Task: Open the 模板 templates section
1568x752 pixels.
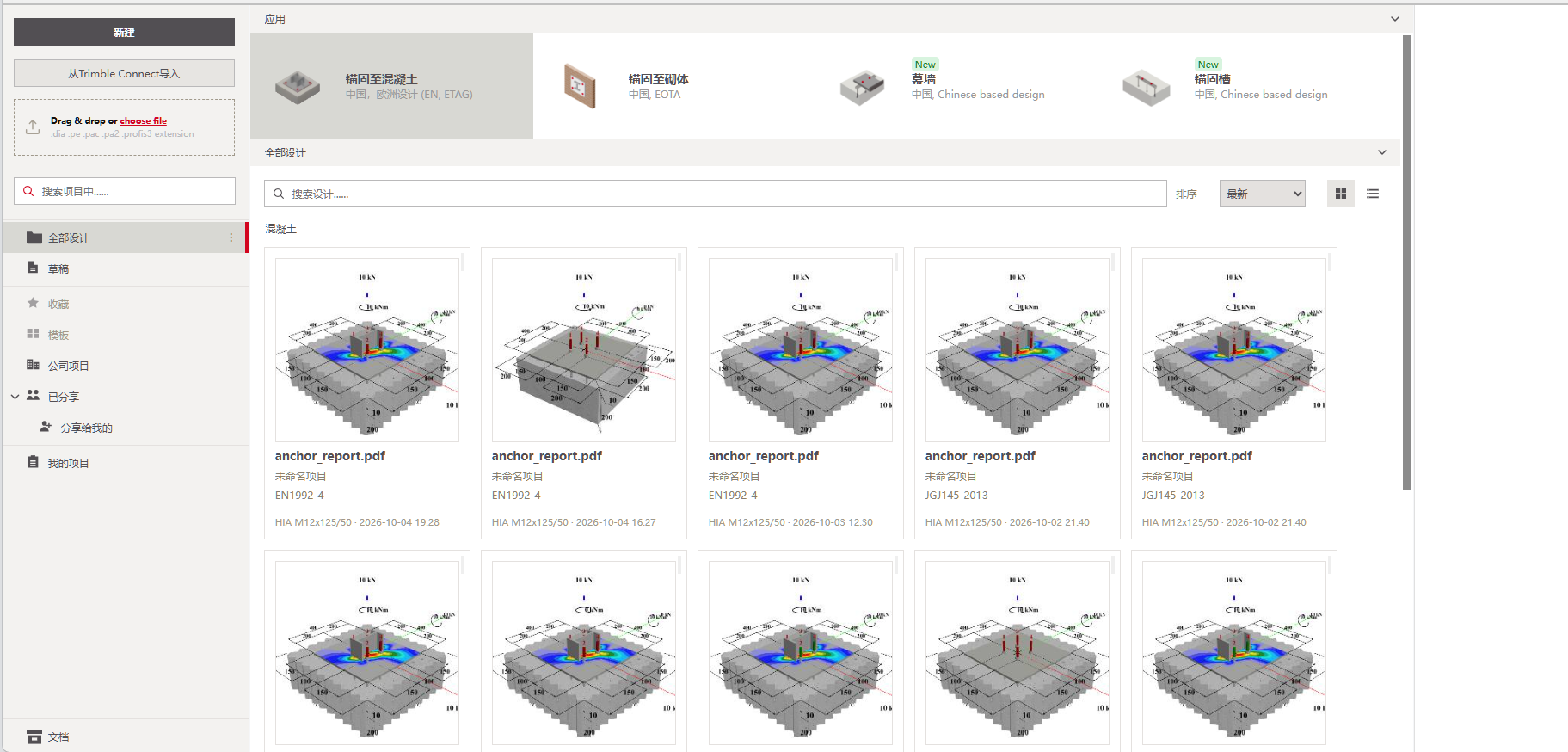Action: point(125,335)
